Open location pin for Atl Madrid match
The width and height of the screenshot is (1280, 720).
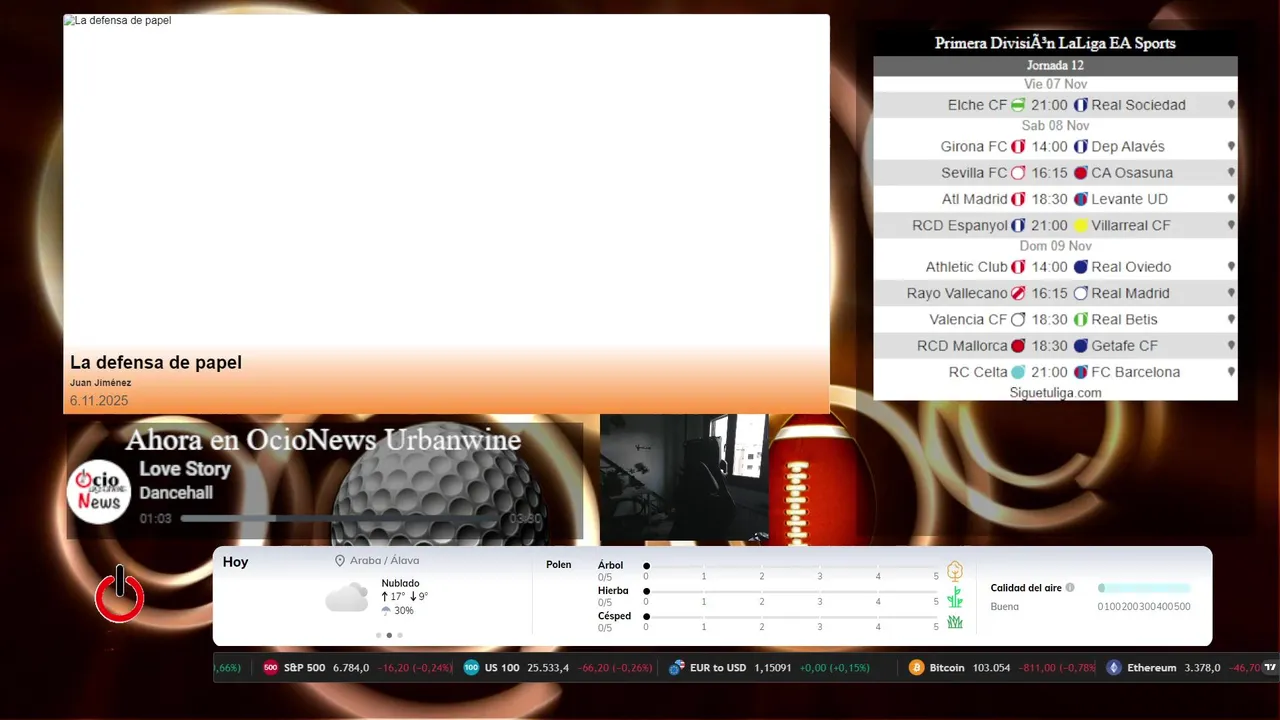tap(1231, 199)
